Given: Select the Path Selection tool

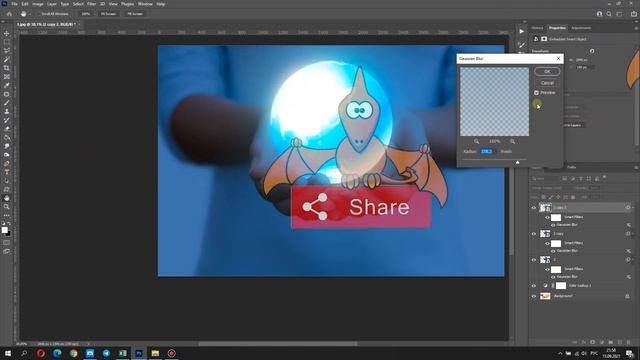Looking at the screenshot, I should point(7,181).
